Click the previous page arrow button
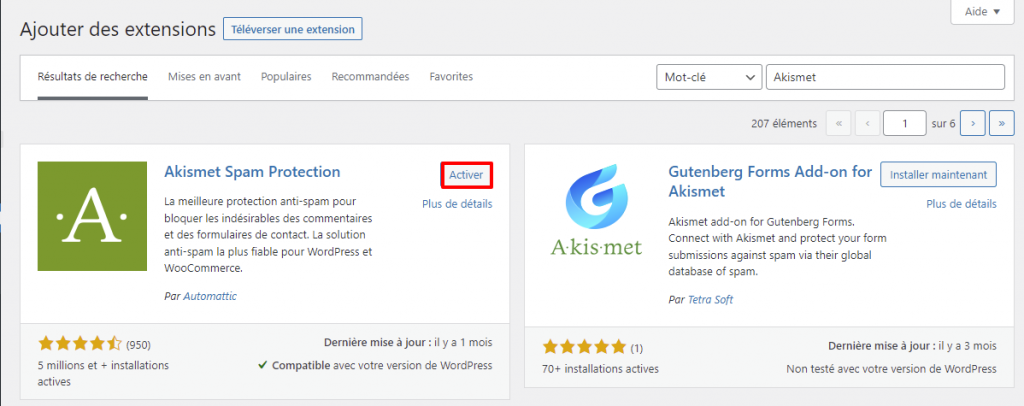This screenshot has width=1024, height=406. pyautogui.click(x=868, y=123)
